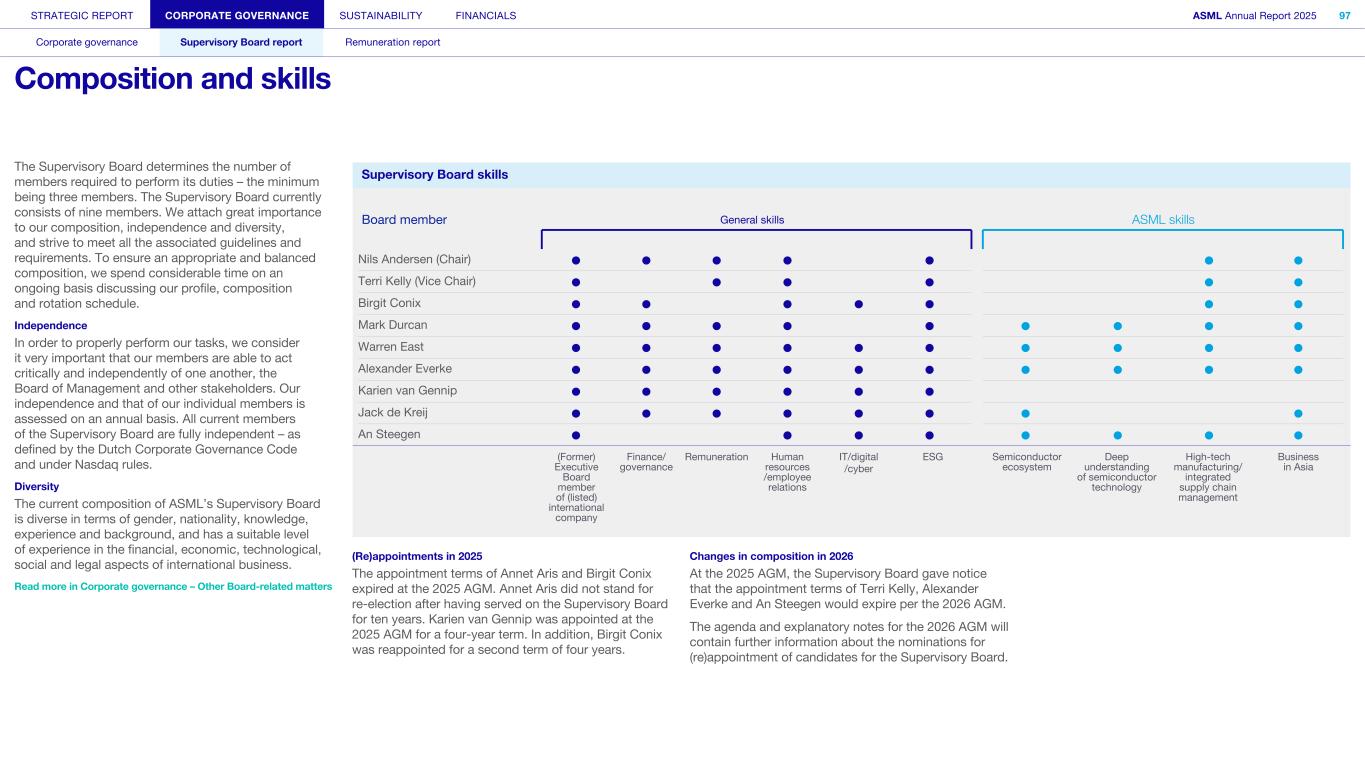Click the page number 97
Image resolution: width=1365 pixels, height=769 pixels.
[x=1344, y=15]
